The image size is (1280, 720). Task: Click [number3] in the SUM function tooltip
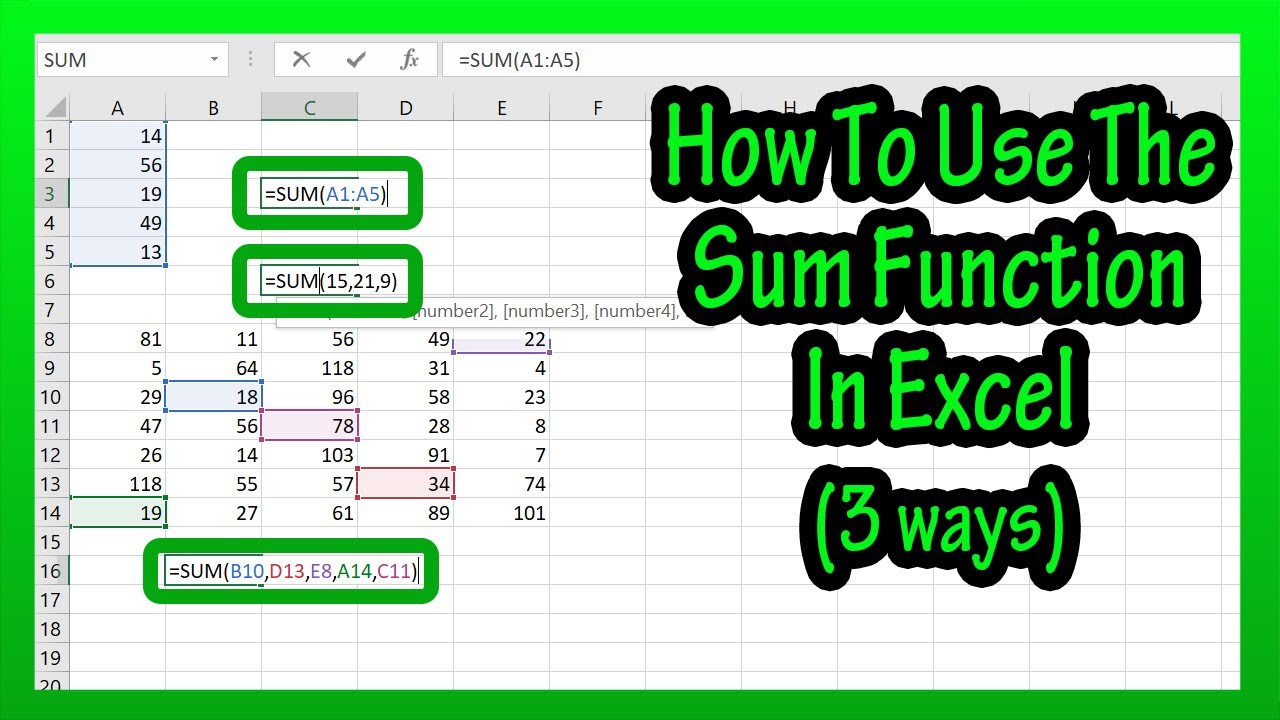542,312
